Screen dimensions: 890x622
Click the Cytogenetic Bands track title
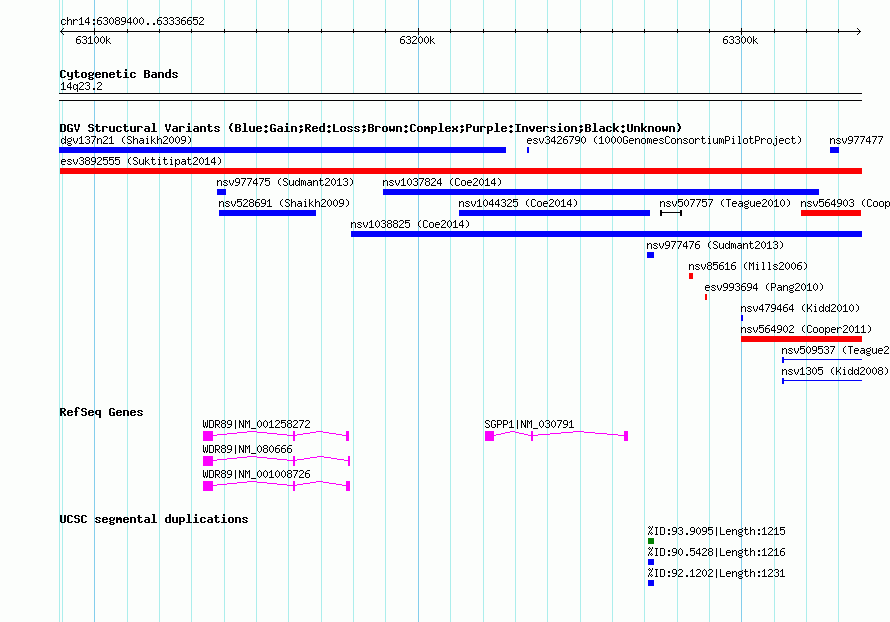click(x=119, y=74)
